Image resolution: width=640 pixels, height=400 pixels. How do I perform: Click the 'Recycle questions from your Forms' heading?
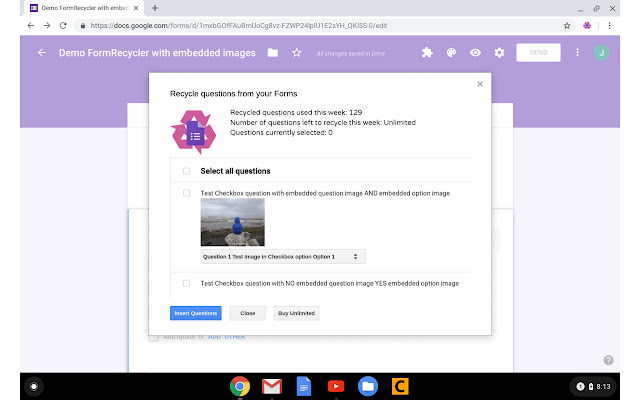pos(233,93)
